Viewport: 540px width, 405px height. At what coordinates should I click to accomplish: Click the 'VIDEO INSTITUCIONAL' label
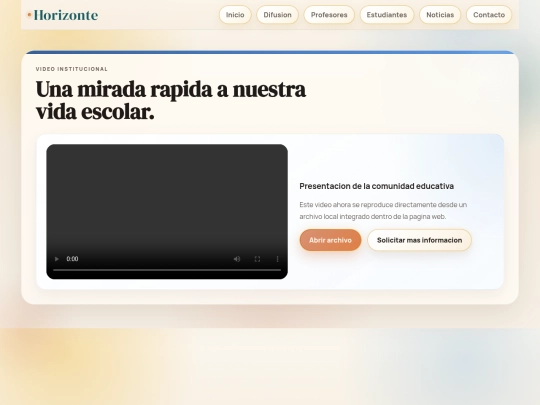pos(72,69)
